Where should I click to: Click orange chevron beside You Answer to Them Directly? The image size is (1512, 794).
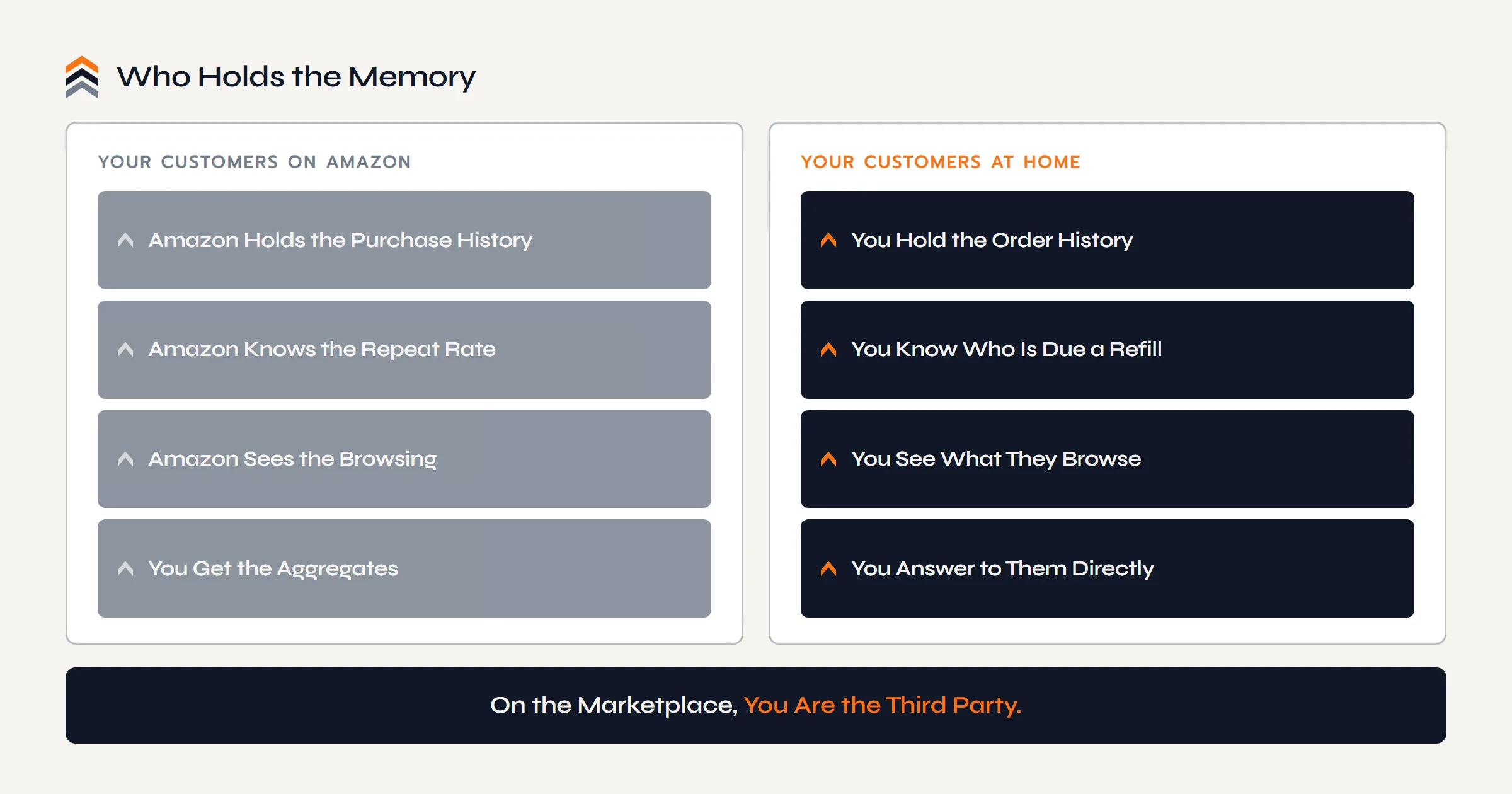pos(828,568)
